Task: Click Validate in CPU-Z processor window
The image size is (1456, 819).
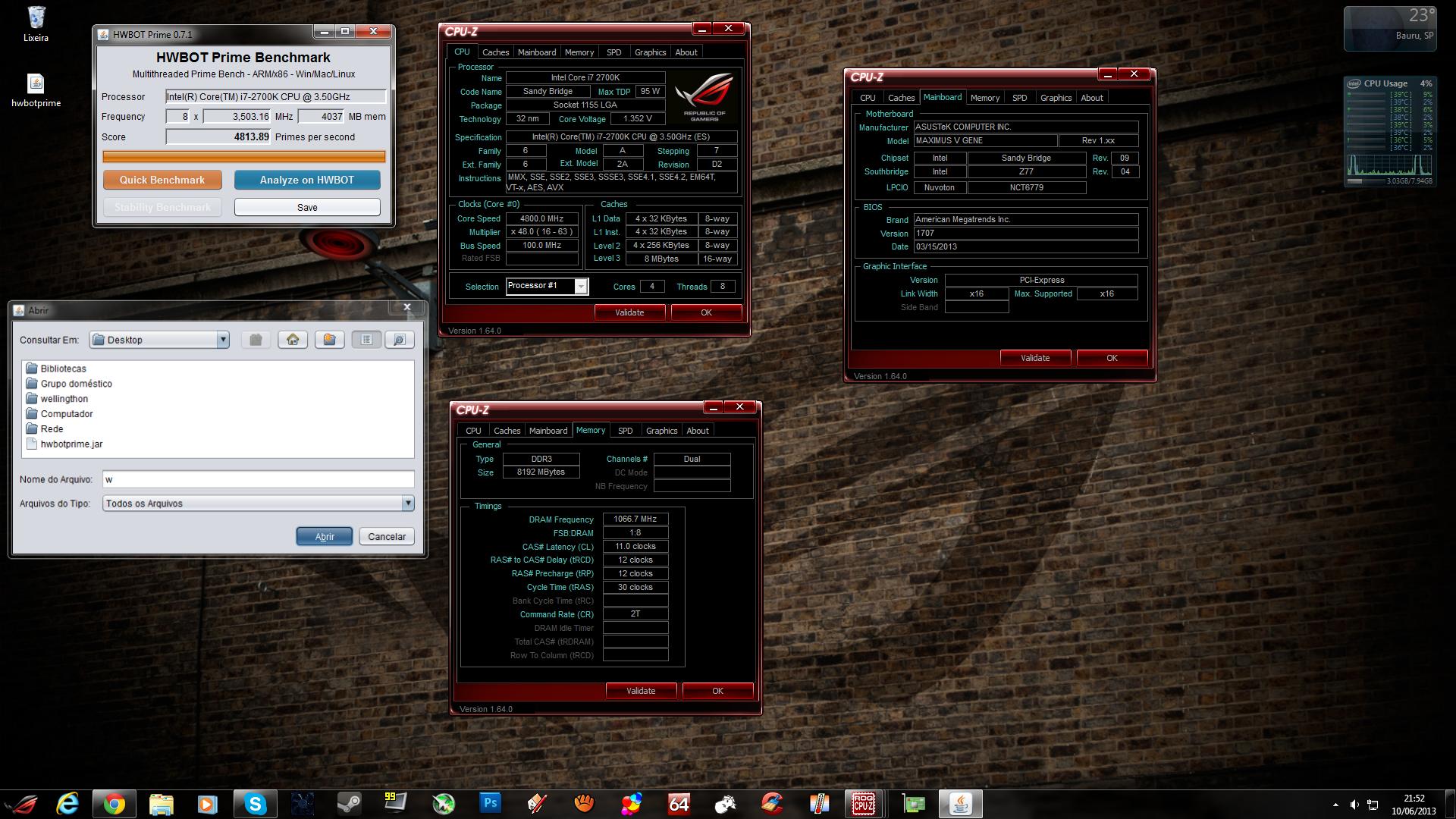Action: pyautogui.click(x=629, y=312)
